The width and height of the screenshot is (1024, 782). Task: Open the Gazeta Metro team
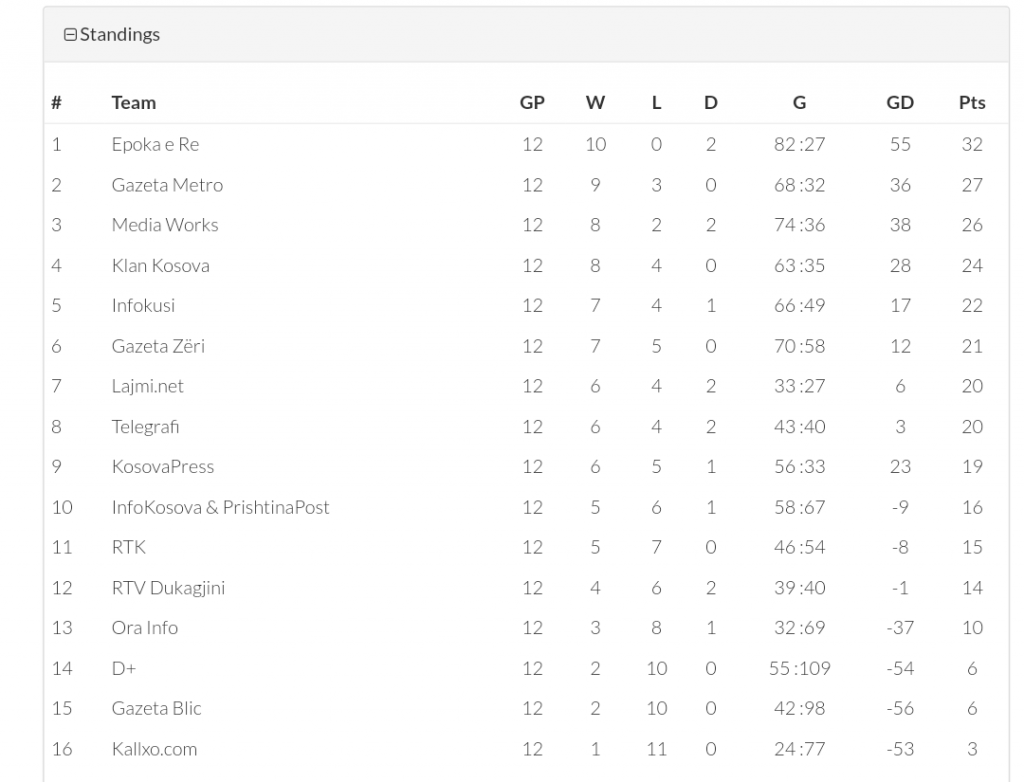click(x=167, y=185)
